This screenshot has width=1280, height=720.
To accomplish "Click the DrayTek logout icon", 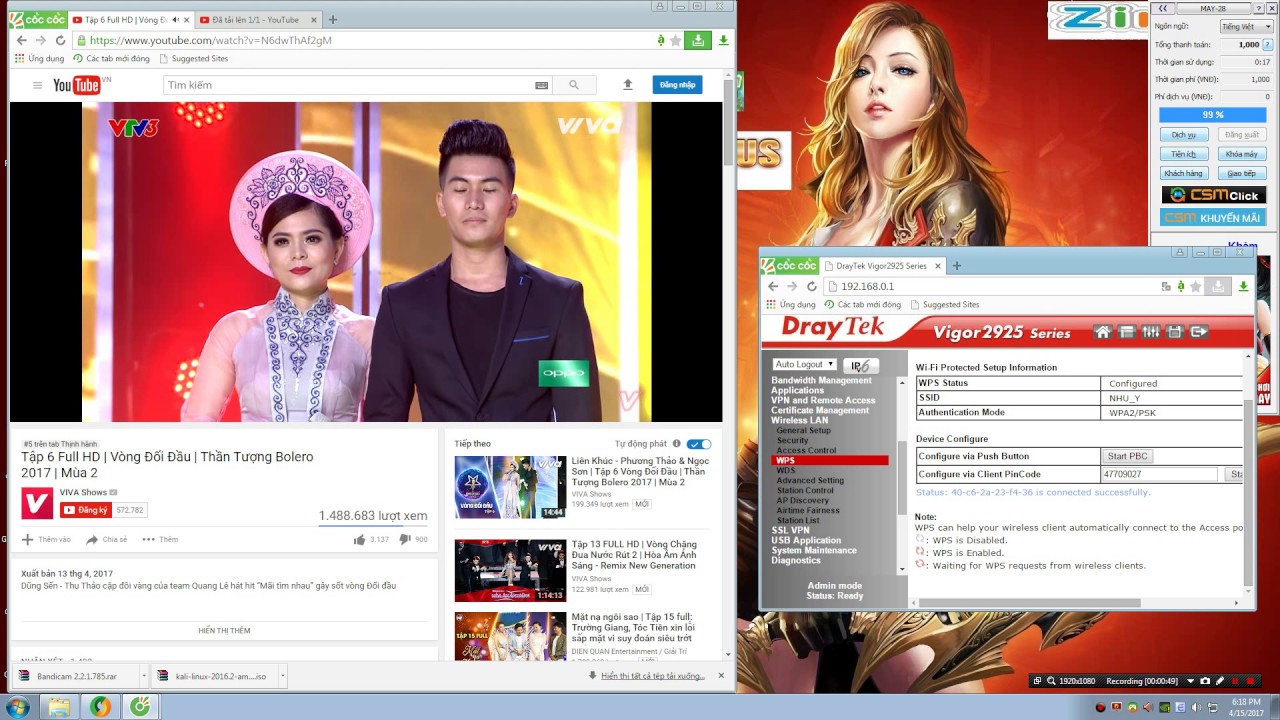I will (1199, 332).
